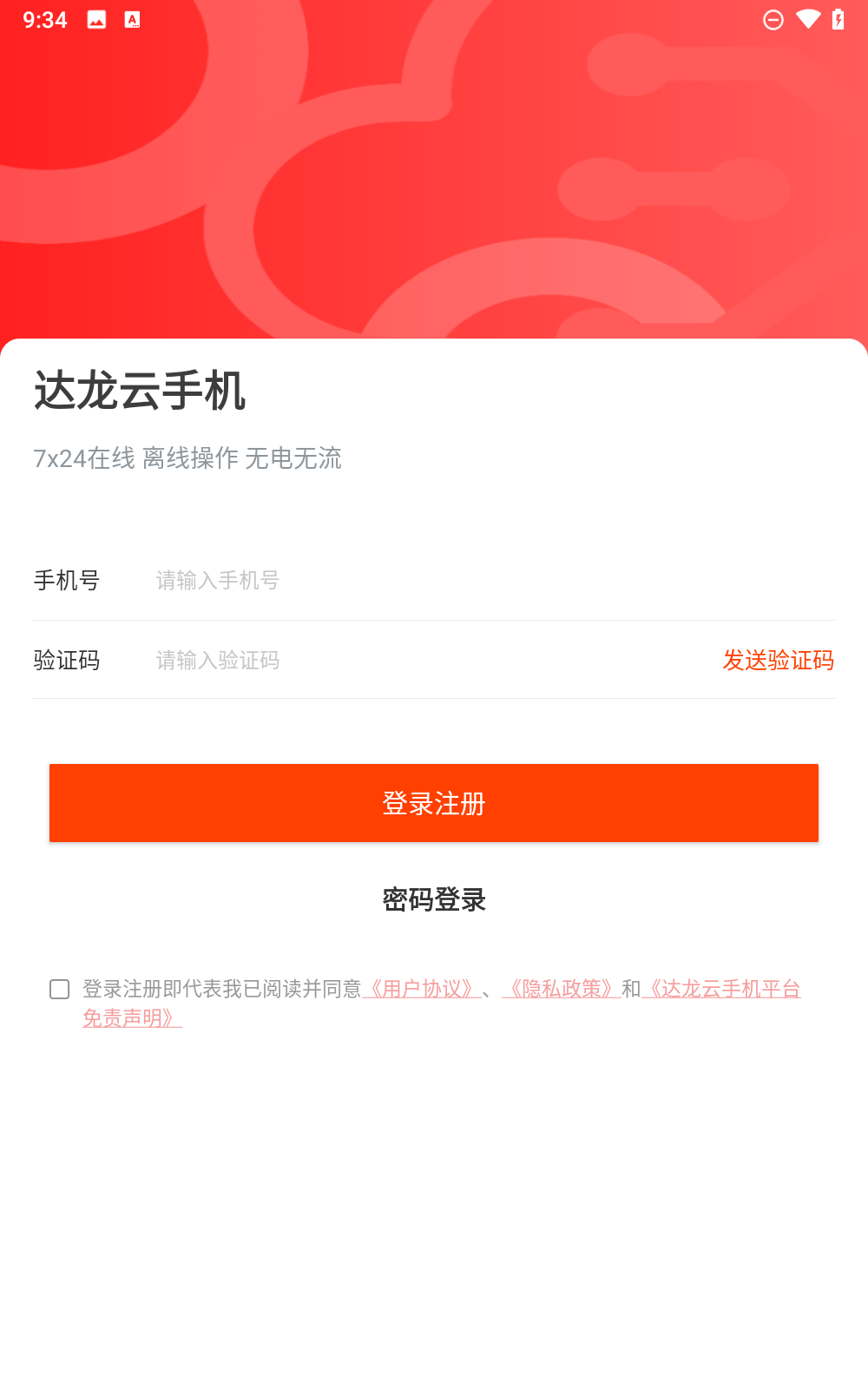Viewport: 868px width, 1389px height.
Task: Open the 《隐私政策》 privacy policy link
Action: [x=562, y=989]
